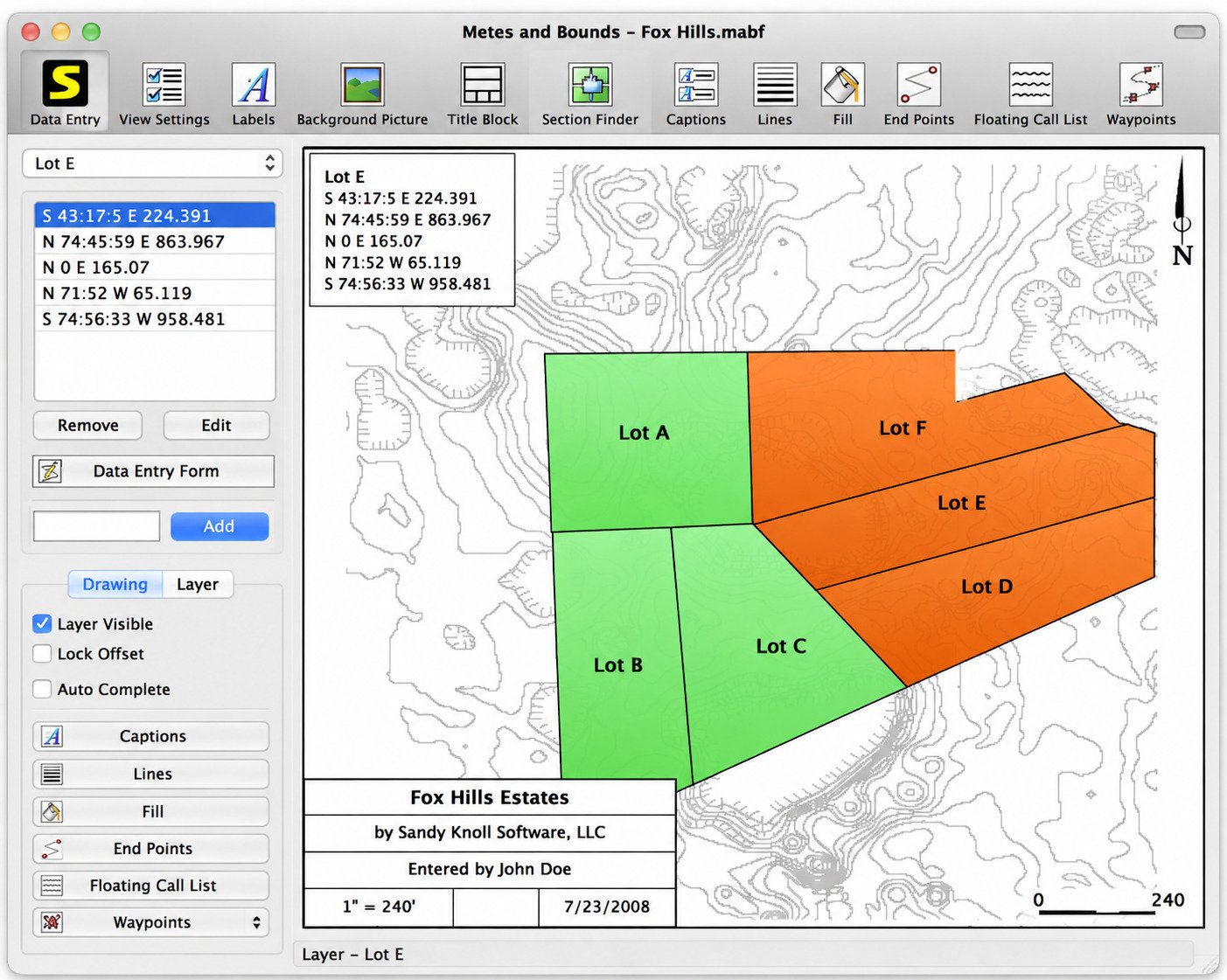This screenshot has width=1227, height=980.
Task: Click the sidebar End Points icon
Action: pyautogui.click(x=52, y=848)
